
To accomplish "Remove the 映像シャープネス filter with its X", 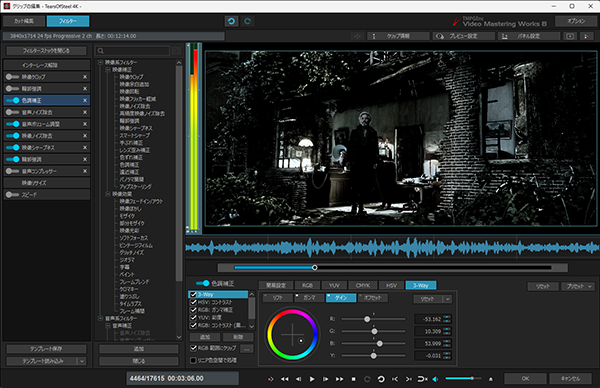I will (85, 147).
